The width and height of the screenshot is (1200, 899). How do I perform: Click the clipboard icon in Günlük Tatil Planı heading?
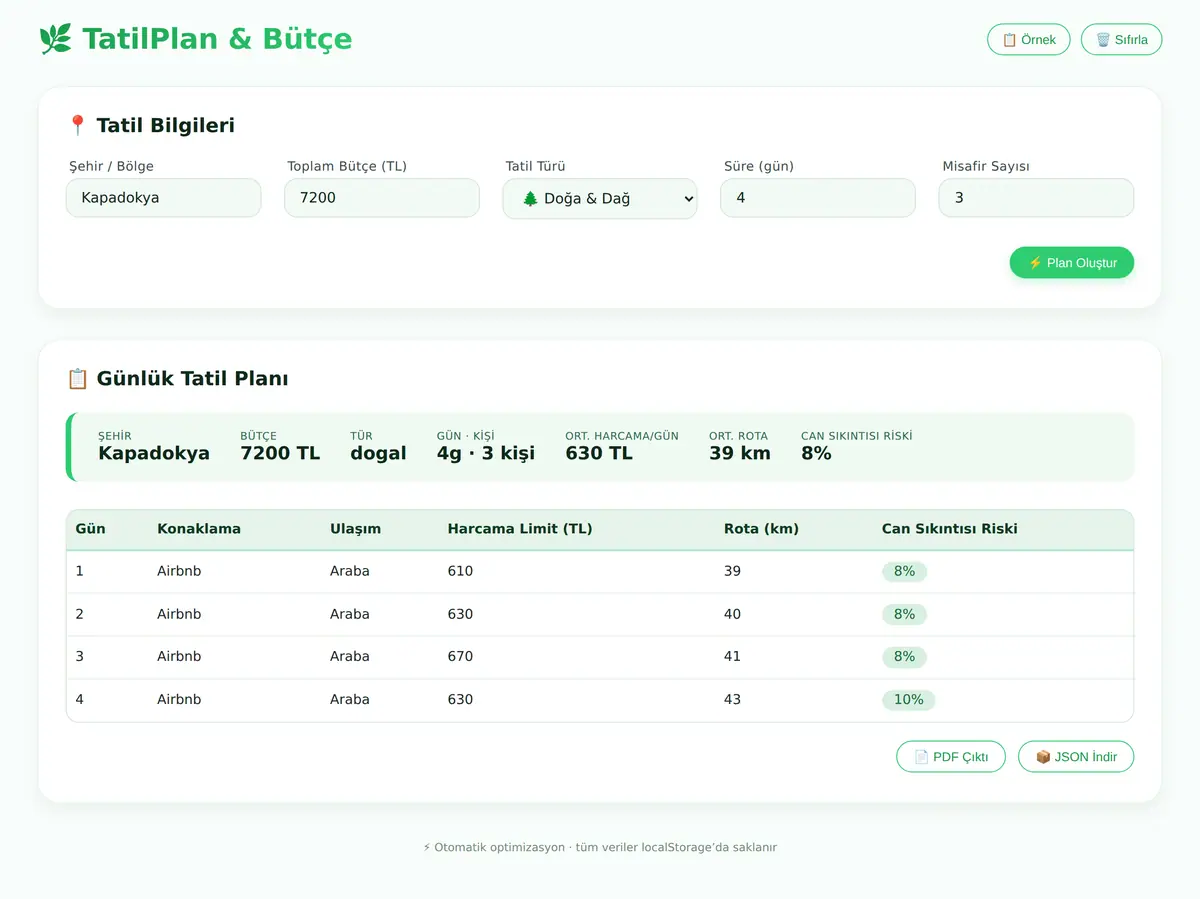coord(77,379)
